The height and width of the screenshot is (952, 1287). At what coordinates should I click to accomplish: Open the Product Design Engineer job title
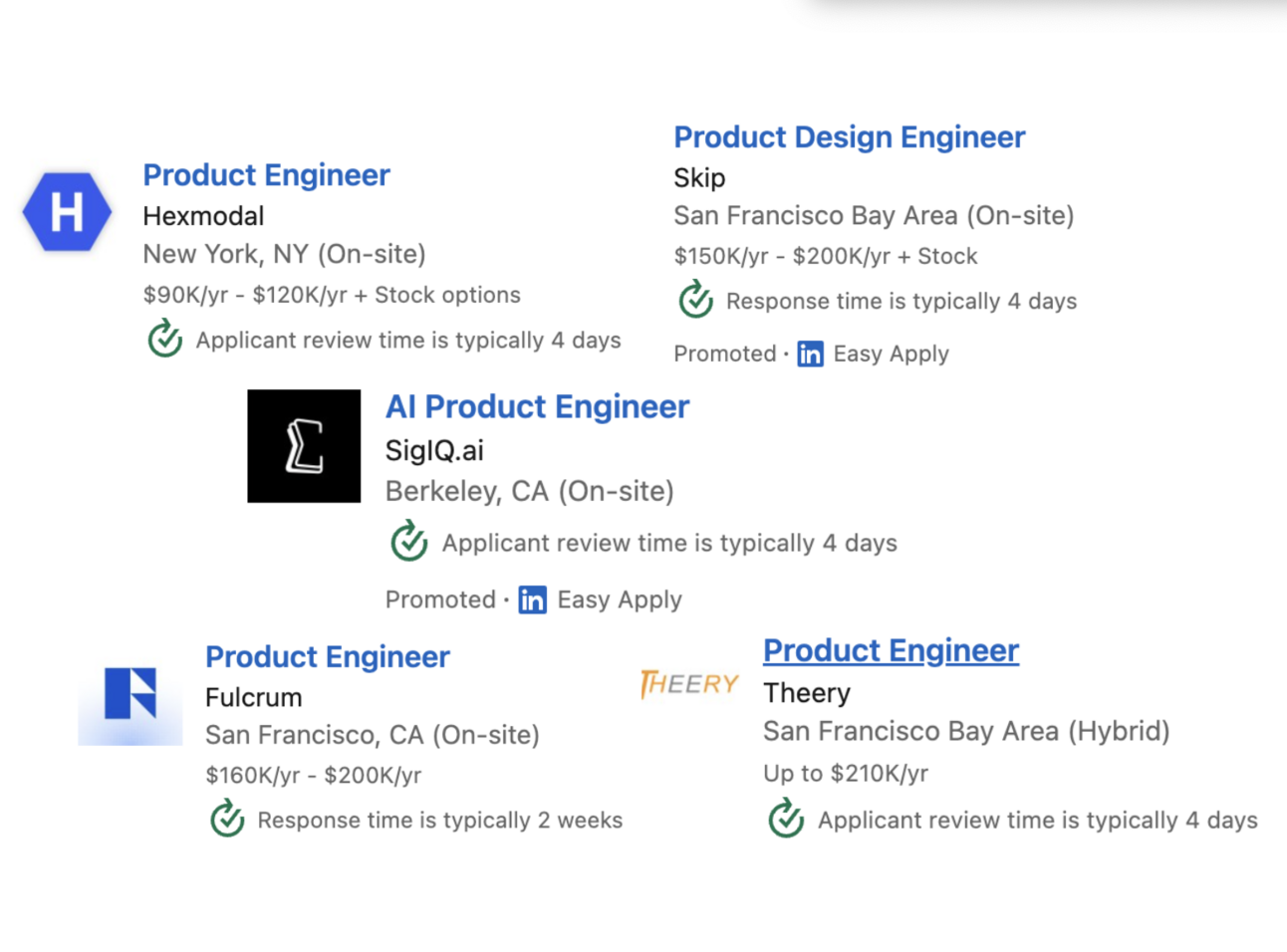click(x=849, y=137)
